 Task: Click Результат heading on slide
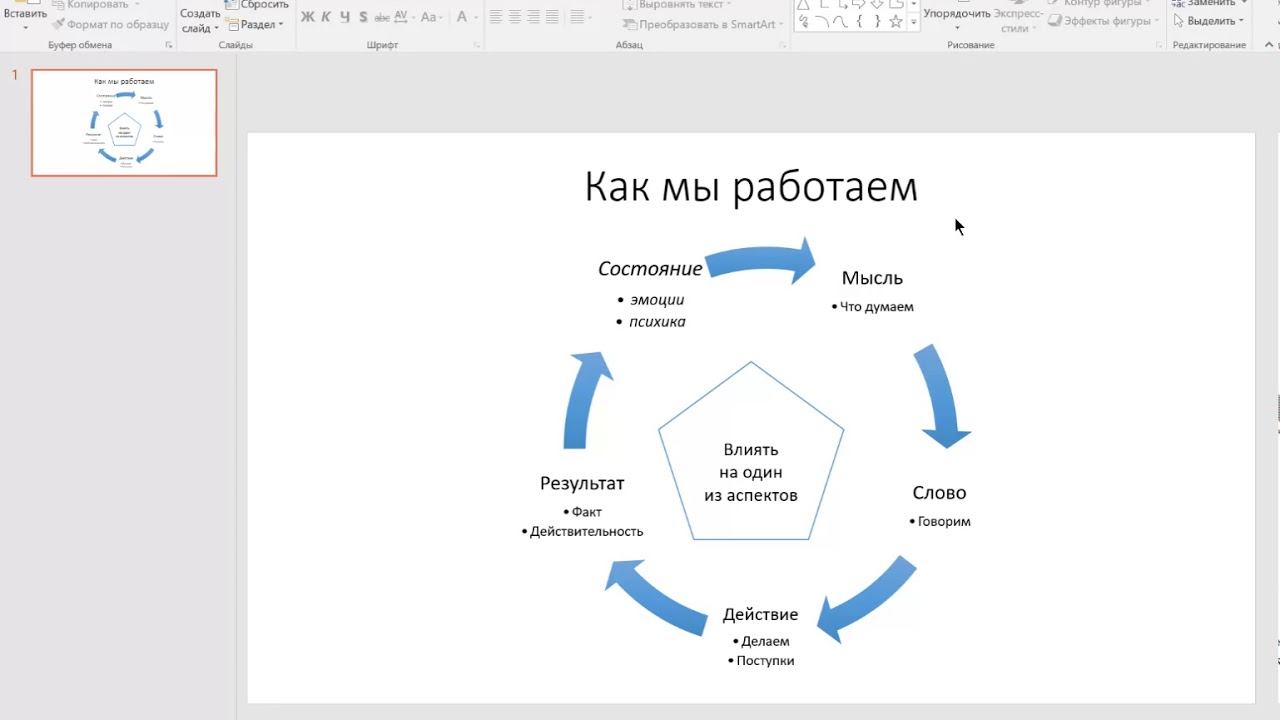pos(582,484)
